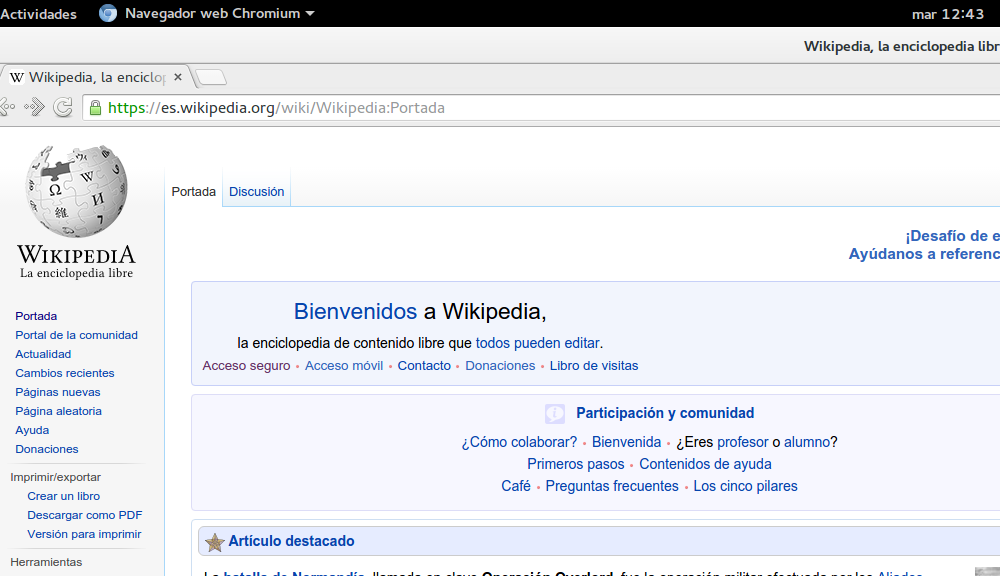This screenshot has height=576, width=1000.
Task: Open Contenidos de ayuda link
Action: [x=705, y=464]
